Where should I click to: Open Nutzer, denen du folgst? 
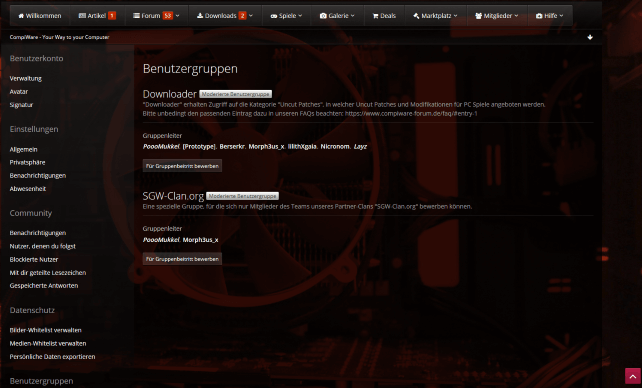pos(43,246)
